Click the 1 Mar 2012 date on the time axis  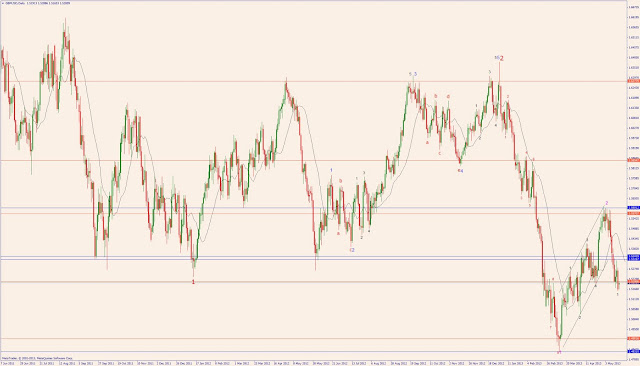[x=242, y=363]
